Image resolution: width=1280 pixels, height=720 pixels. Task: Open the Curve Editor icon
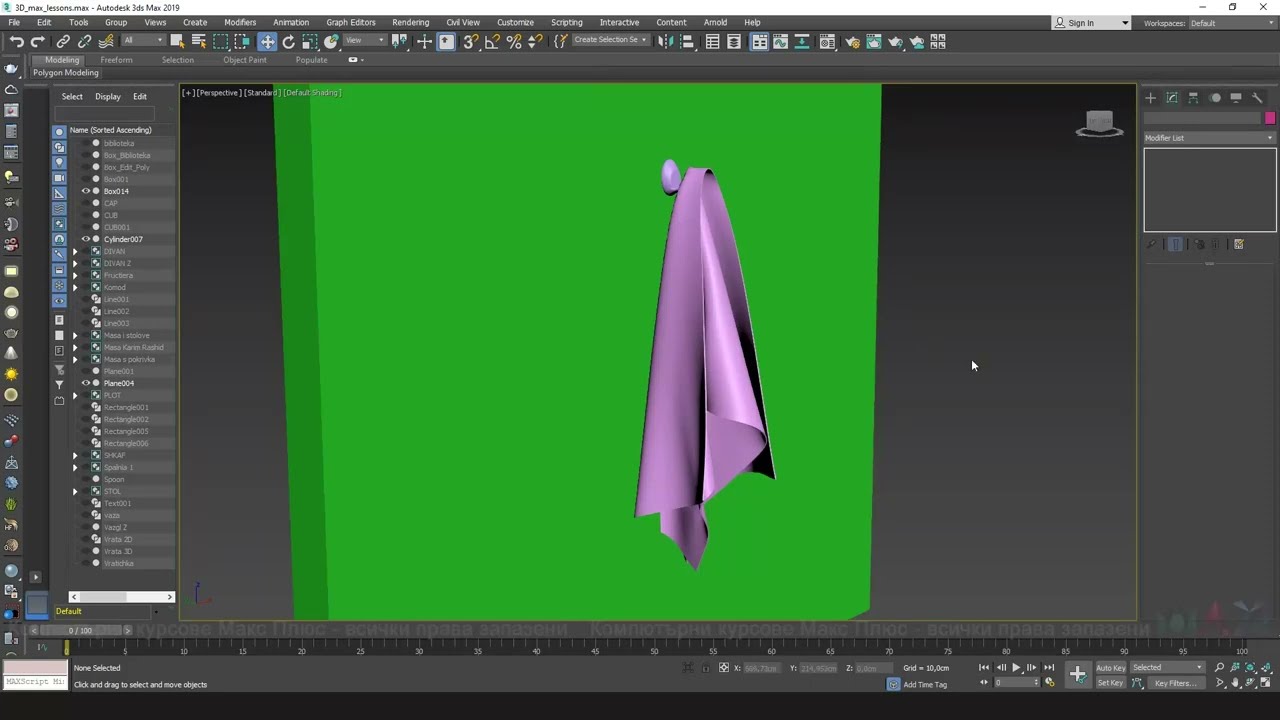coord(780,41)
